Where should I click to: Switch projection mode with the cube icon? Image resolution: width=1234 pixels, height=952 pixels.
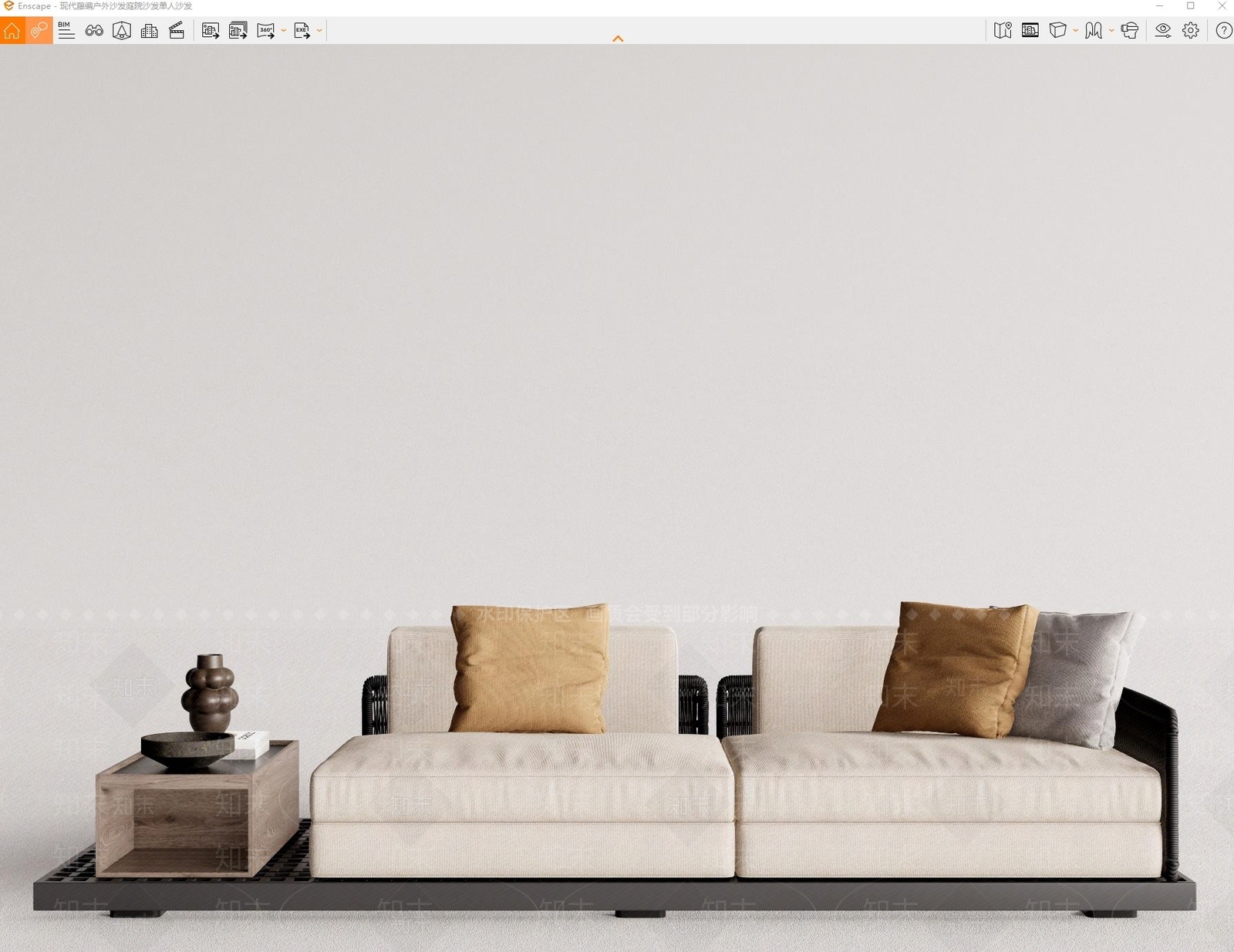(1058, 31)
